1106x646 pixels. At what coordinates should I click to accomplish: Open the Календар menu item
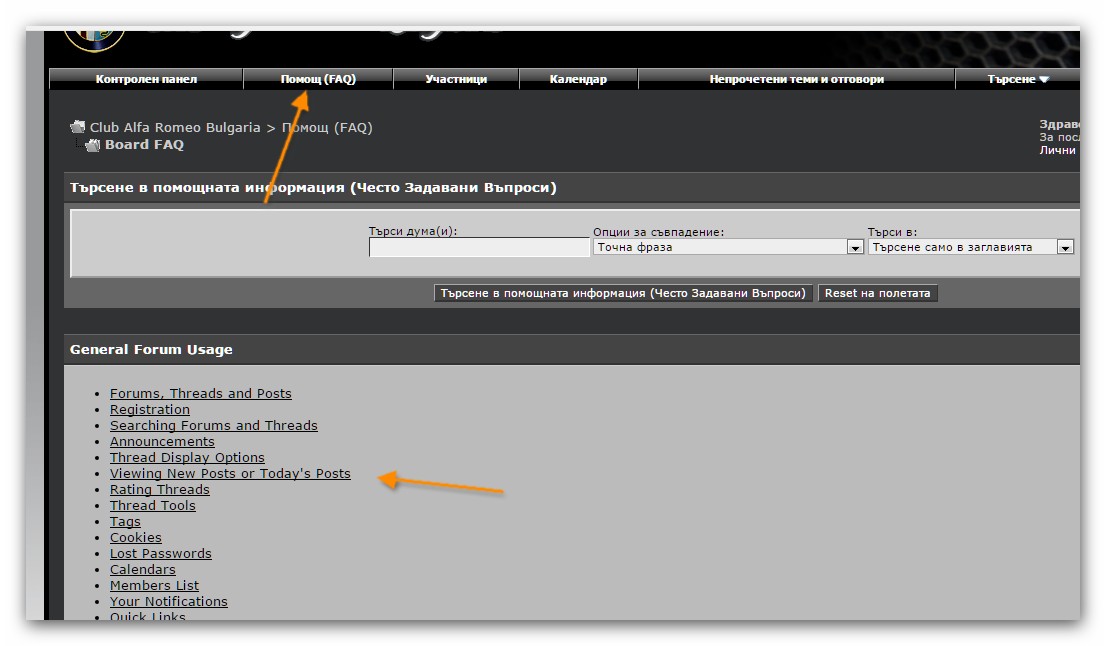click(x=578, y=79)
